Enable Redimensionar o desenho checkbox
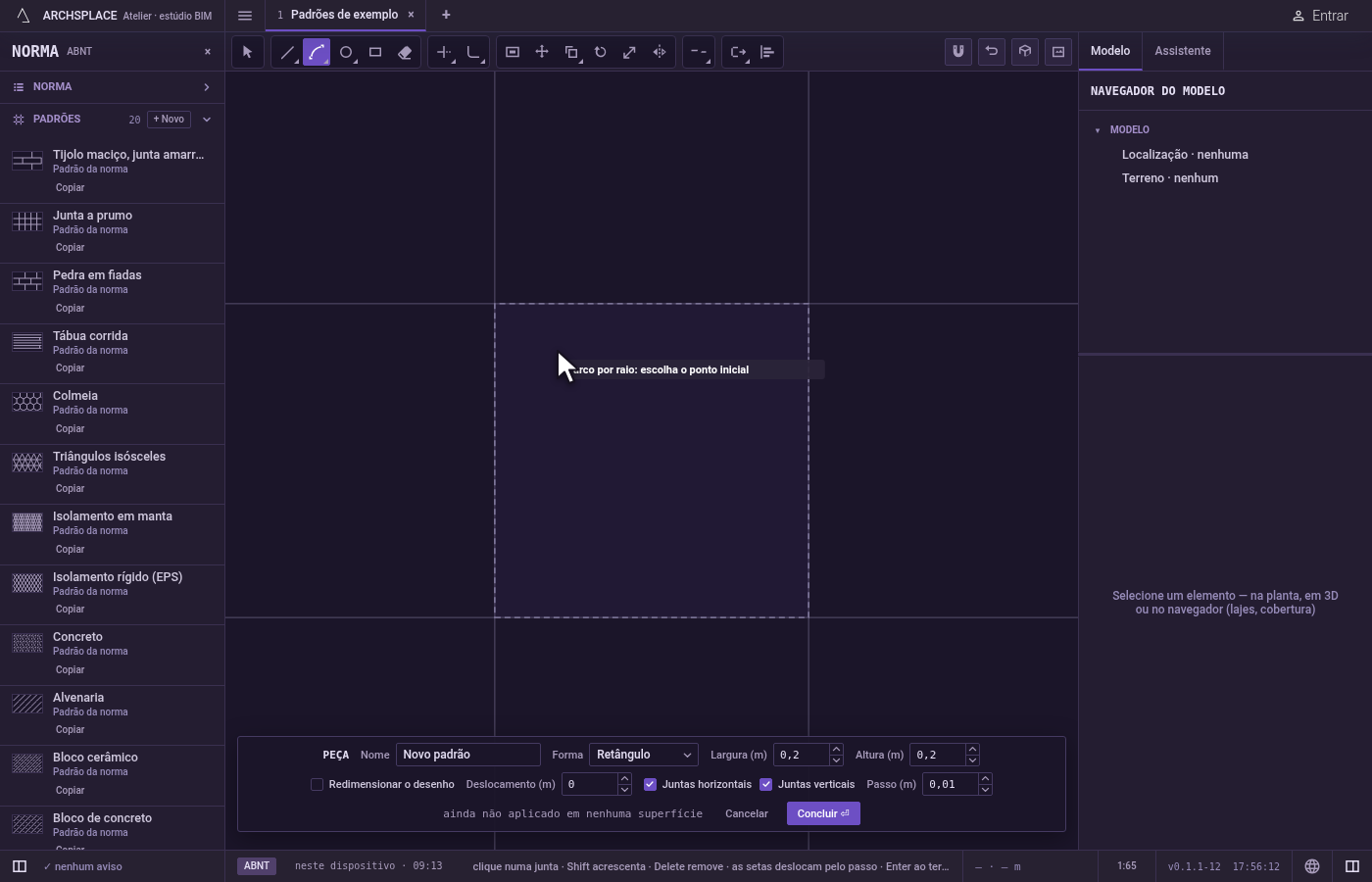 [317, 784]
